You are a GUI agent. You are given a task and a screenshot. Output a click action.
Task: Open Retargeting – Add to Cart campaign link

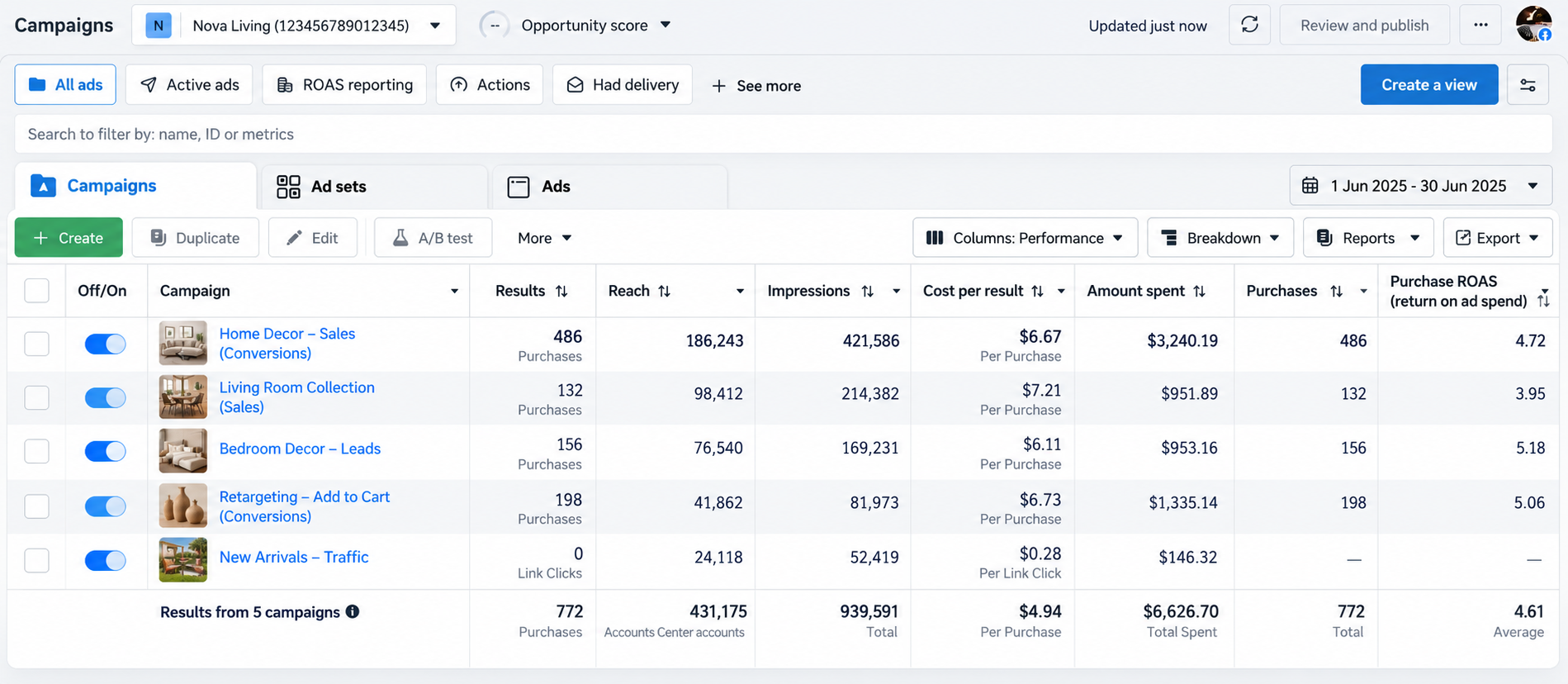tap(304, 506)
